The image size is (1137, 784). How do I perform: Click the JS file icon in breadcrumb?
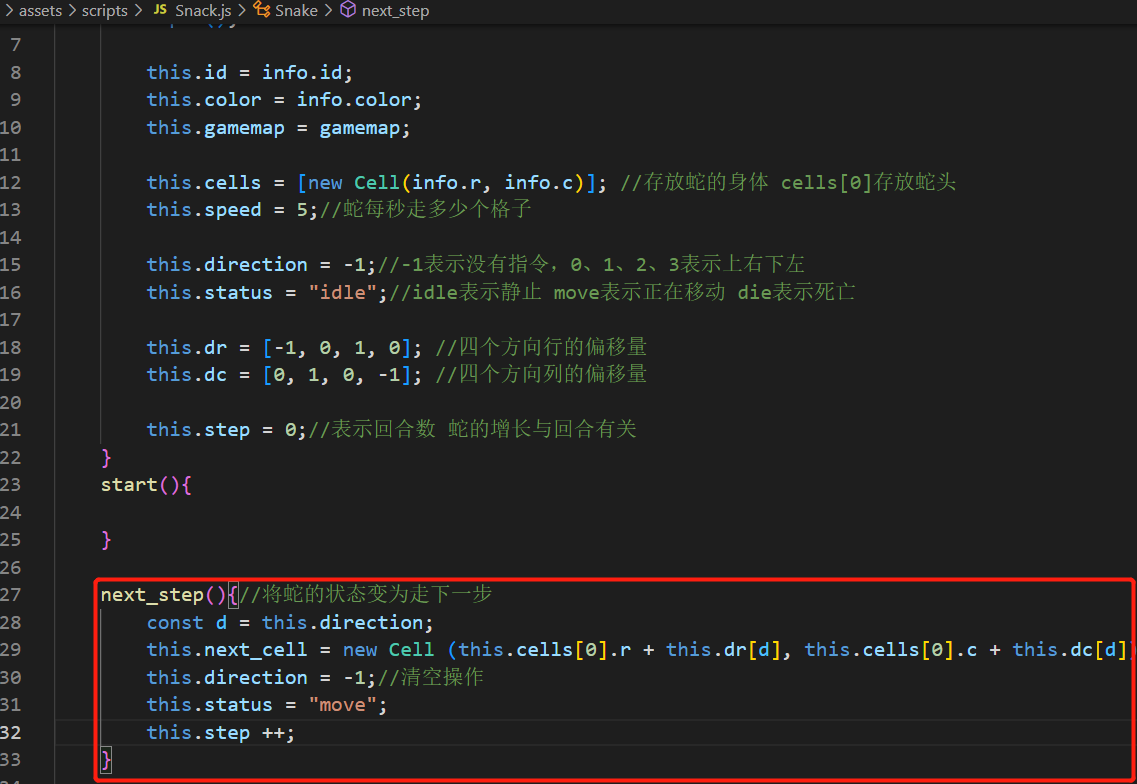(x=160, y=11)
